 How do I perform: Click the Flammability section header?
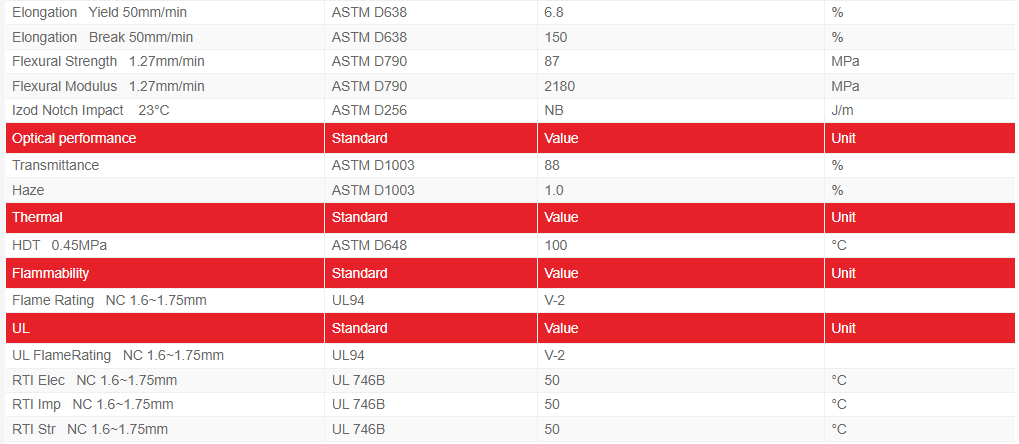[x=50, y=273]
